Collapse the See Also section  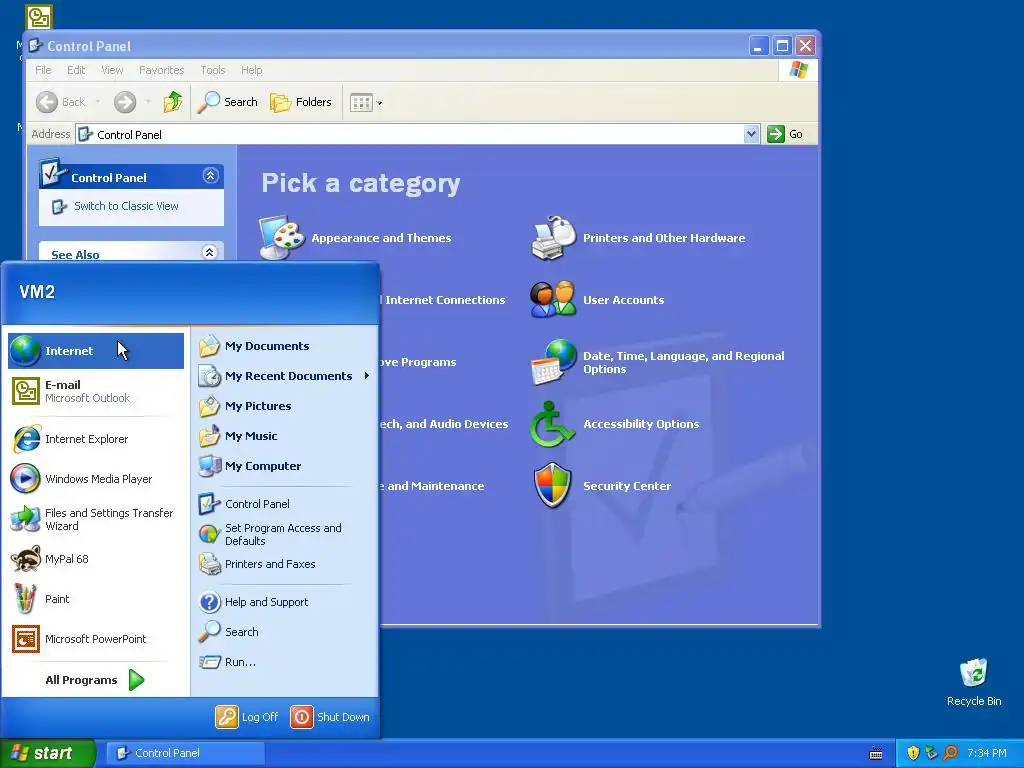[x=210, y=252]
